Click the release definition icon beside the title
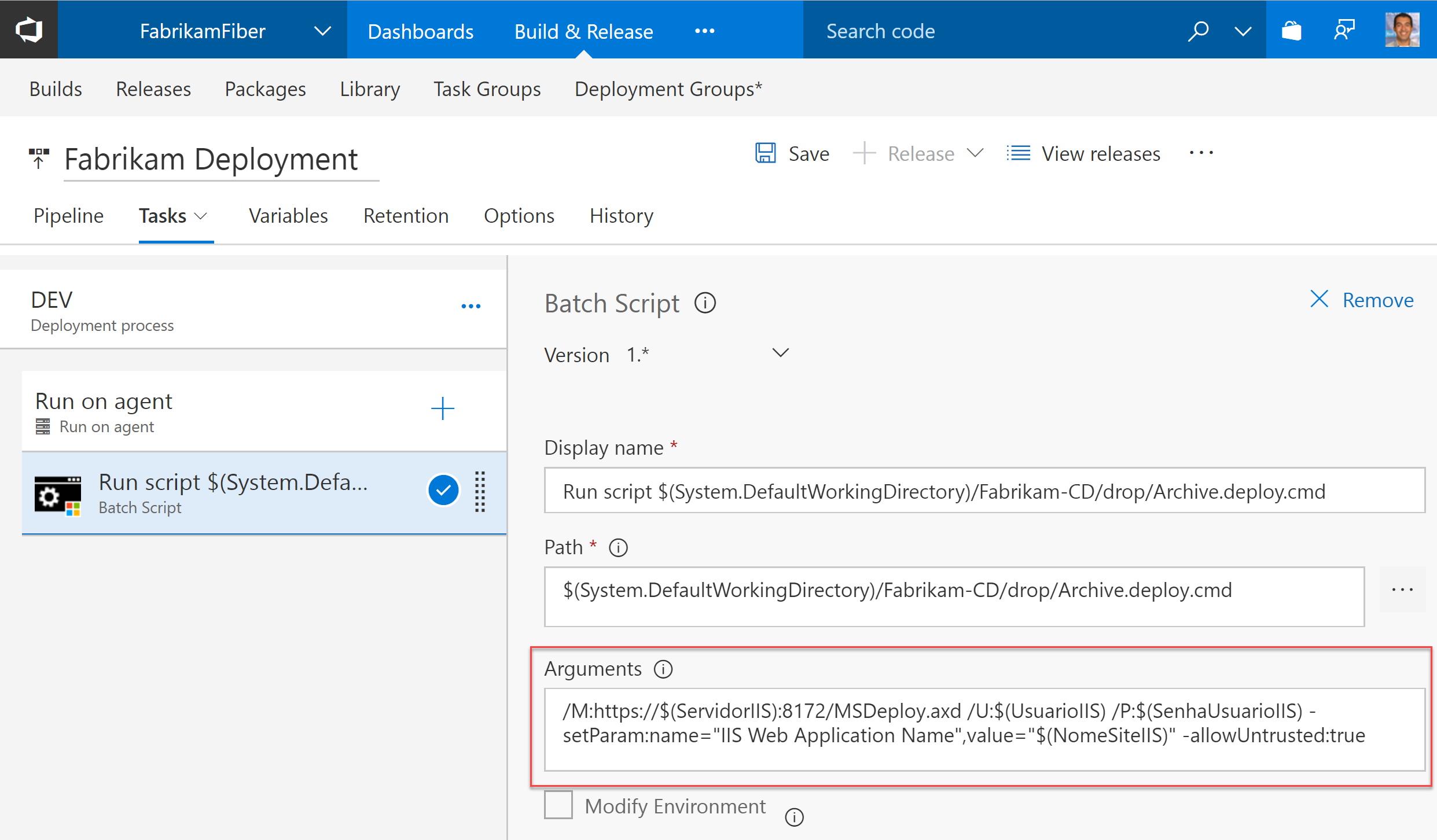 pyautogui.click(x=39, y=159)
